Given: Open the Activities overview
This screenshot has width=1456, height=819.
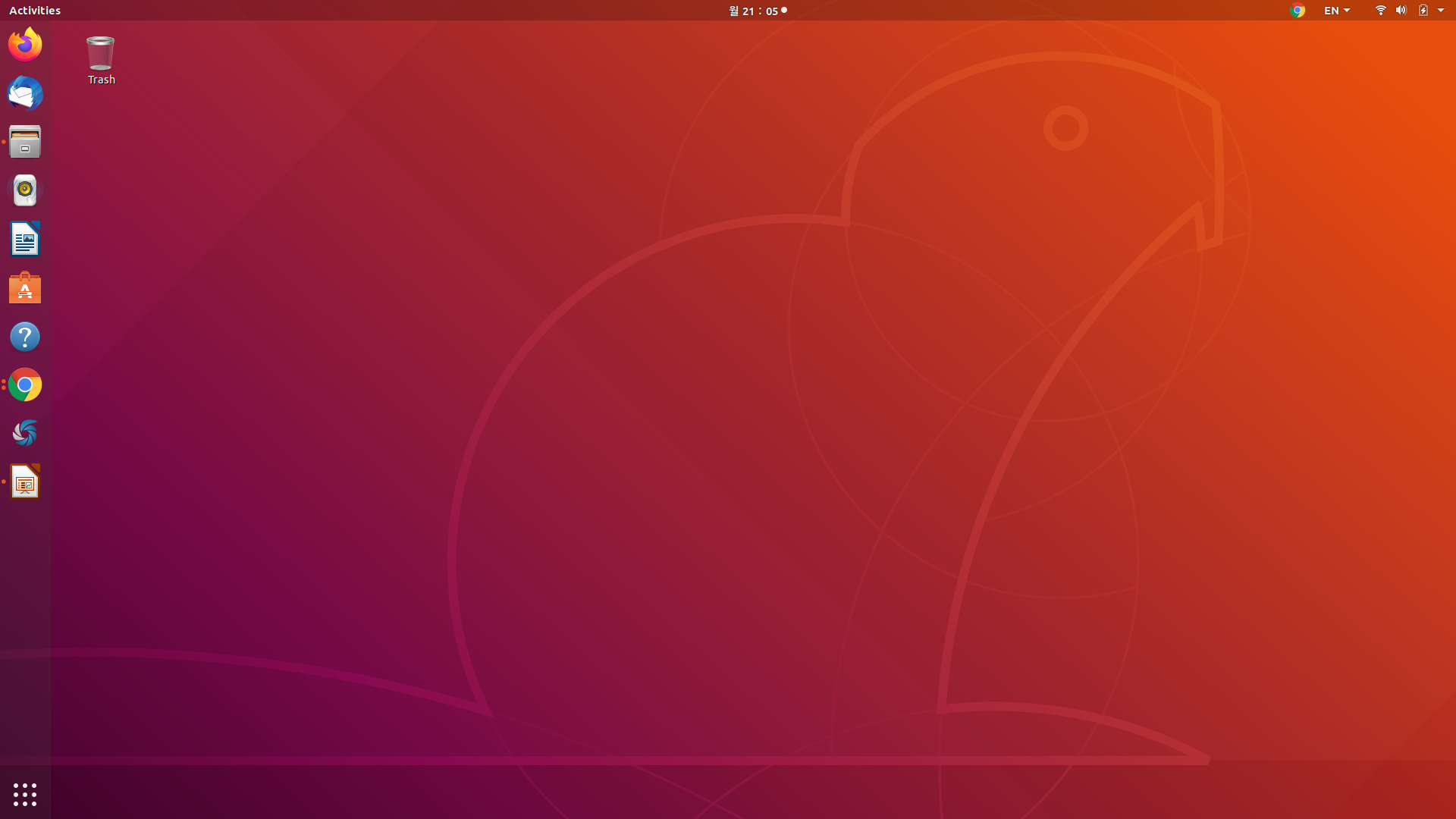Looking at the screenshot, I should (35, 11).
